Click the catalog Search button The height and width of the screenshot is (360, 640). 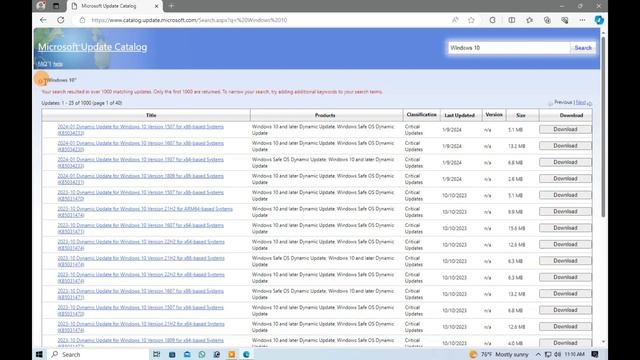(x=583, y=48)
